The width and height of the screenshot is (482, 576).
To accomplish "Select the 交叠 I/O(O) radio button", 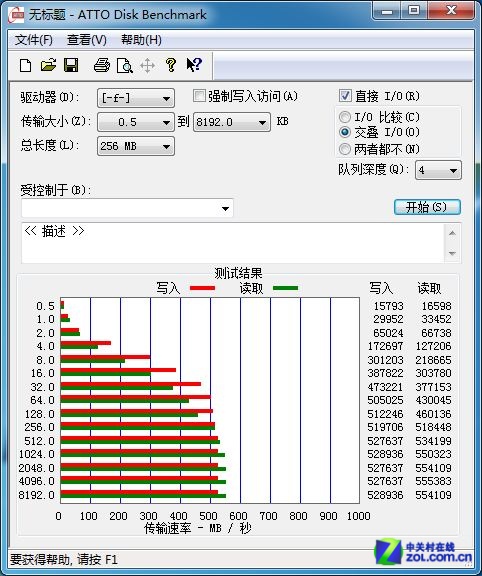I will [345, 132].
